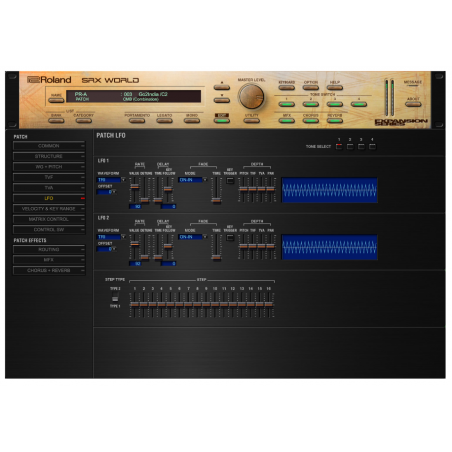The width and height of the screenshot is (452, 452).
Task: Toggle the MONO button
Action: [192, 121]
